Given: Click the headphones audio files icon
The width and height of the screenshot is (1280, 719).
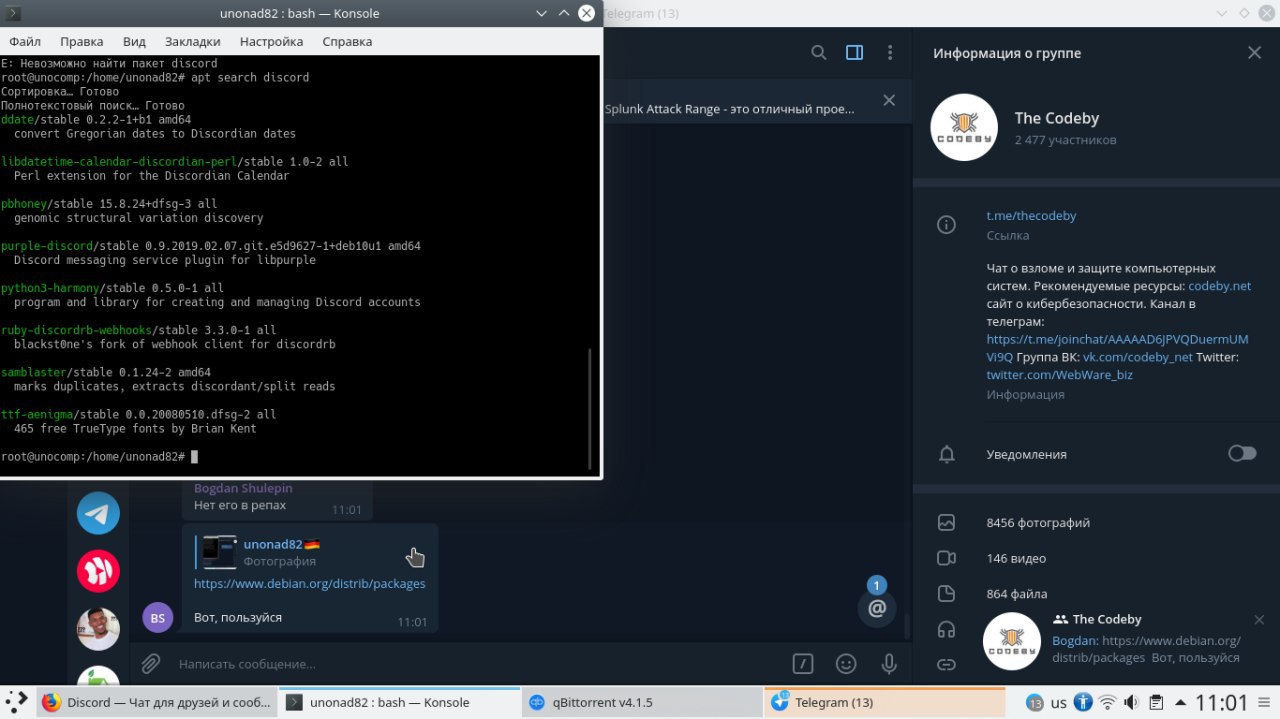Looking at the screenshot, I should pyautogui.click(x=946, y=630).
